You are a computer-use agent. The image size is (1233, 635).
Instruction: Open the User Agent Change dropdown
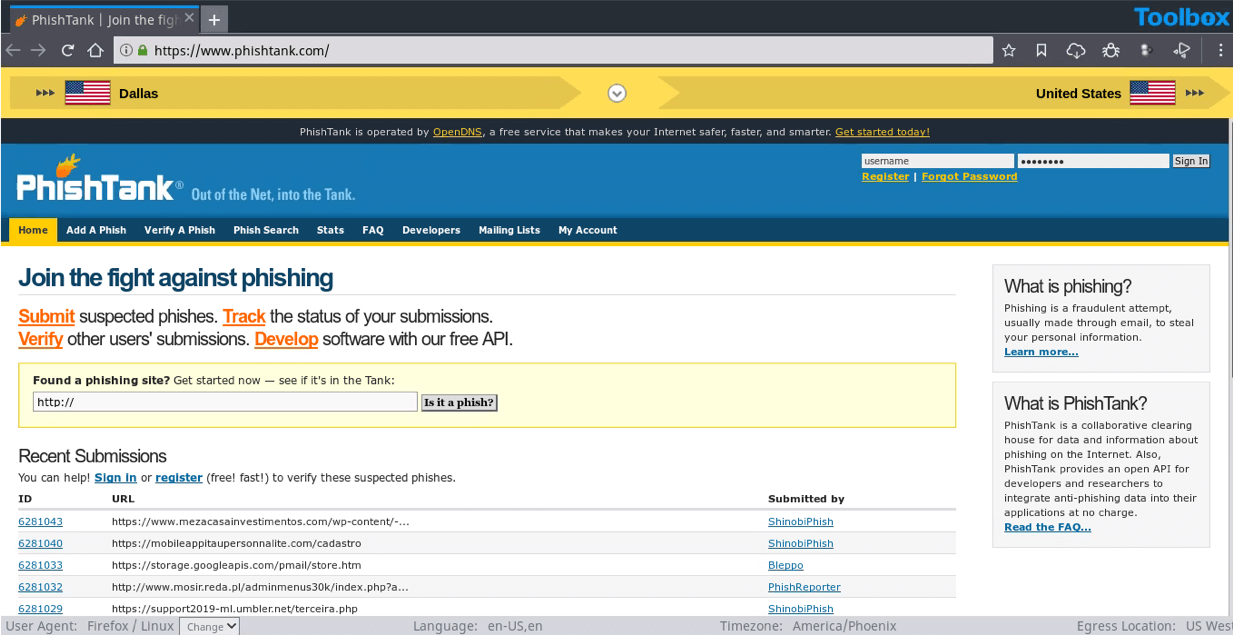(x=210, y=626)
